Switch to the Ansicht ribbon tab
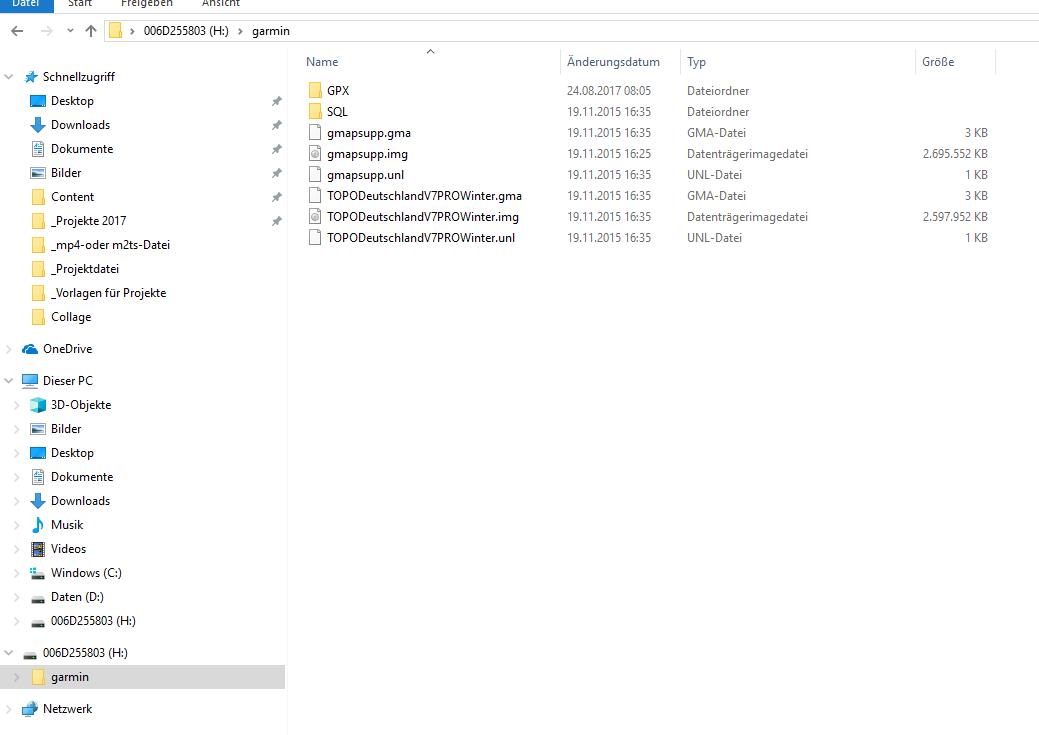The image size is (1039, 735). point(220,4)
